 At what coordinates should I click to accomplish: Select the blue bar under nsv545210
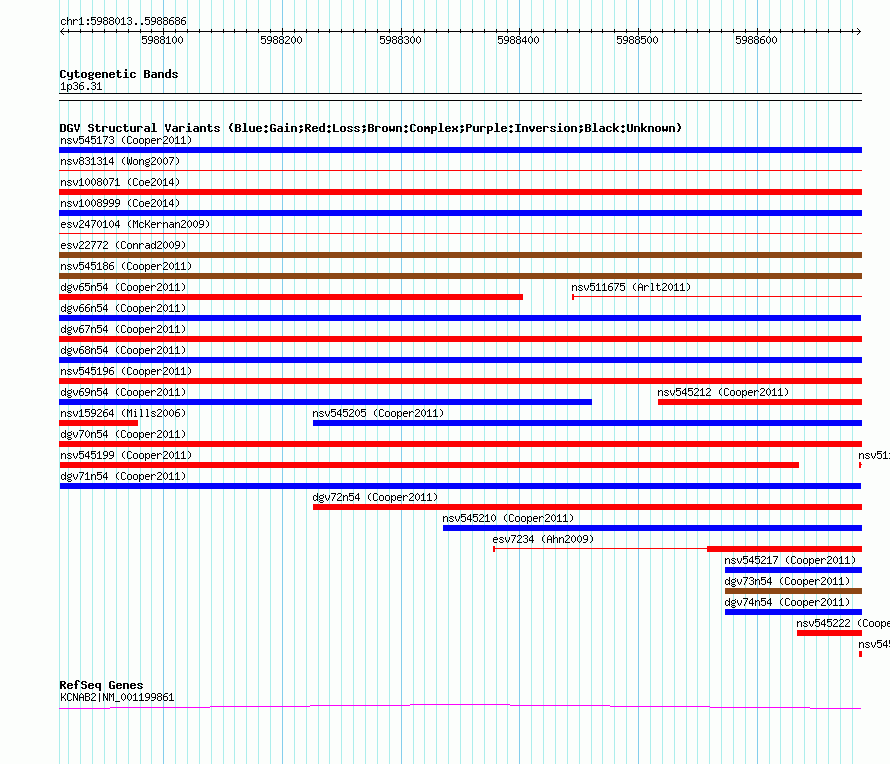coord(652,528)
